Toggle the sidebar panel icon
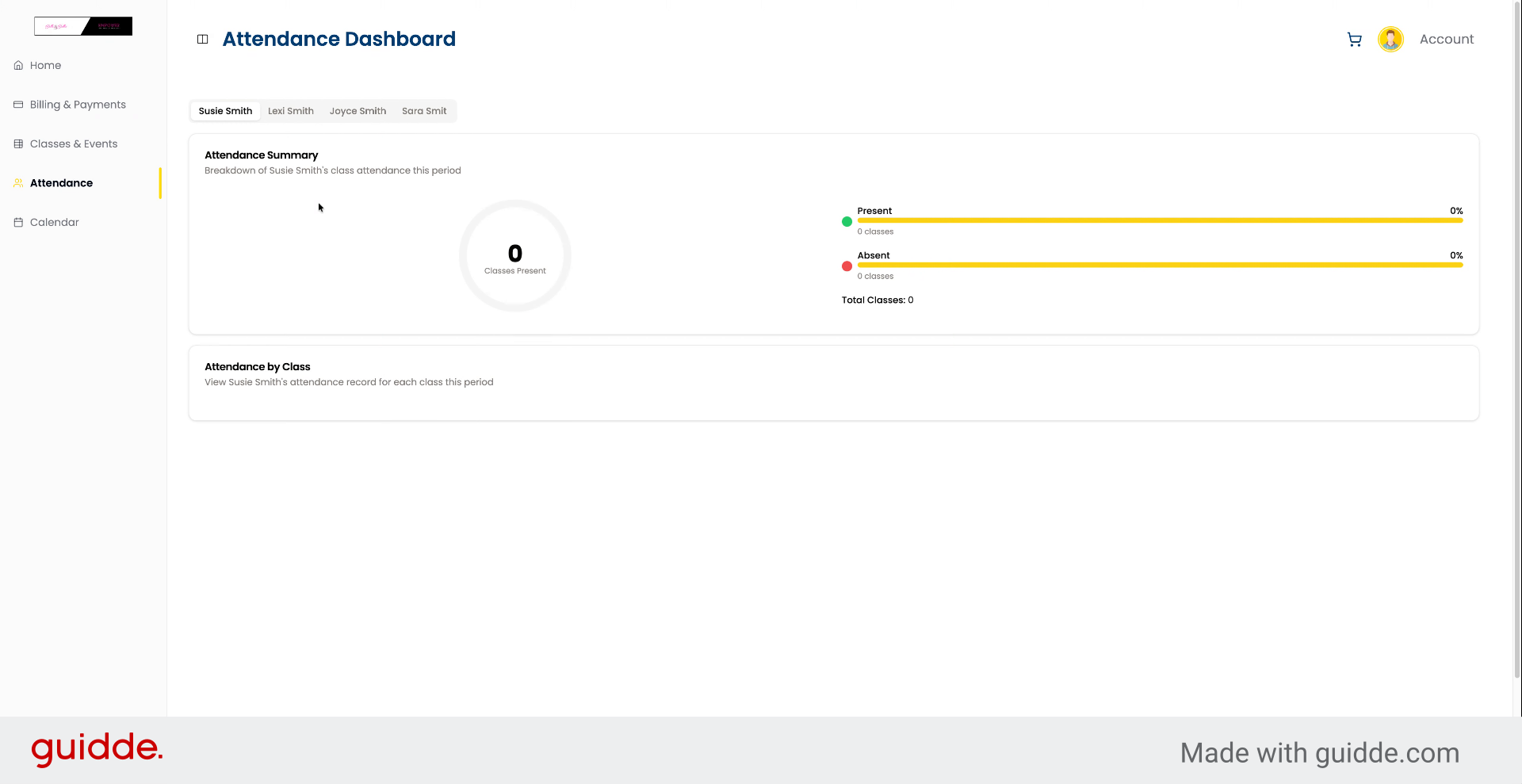This screenshot has height=784, width=1522. [x=202, y=39]
